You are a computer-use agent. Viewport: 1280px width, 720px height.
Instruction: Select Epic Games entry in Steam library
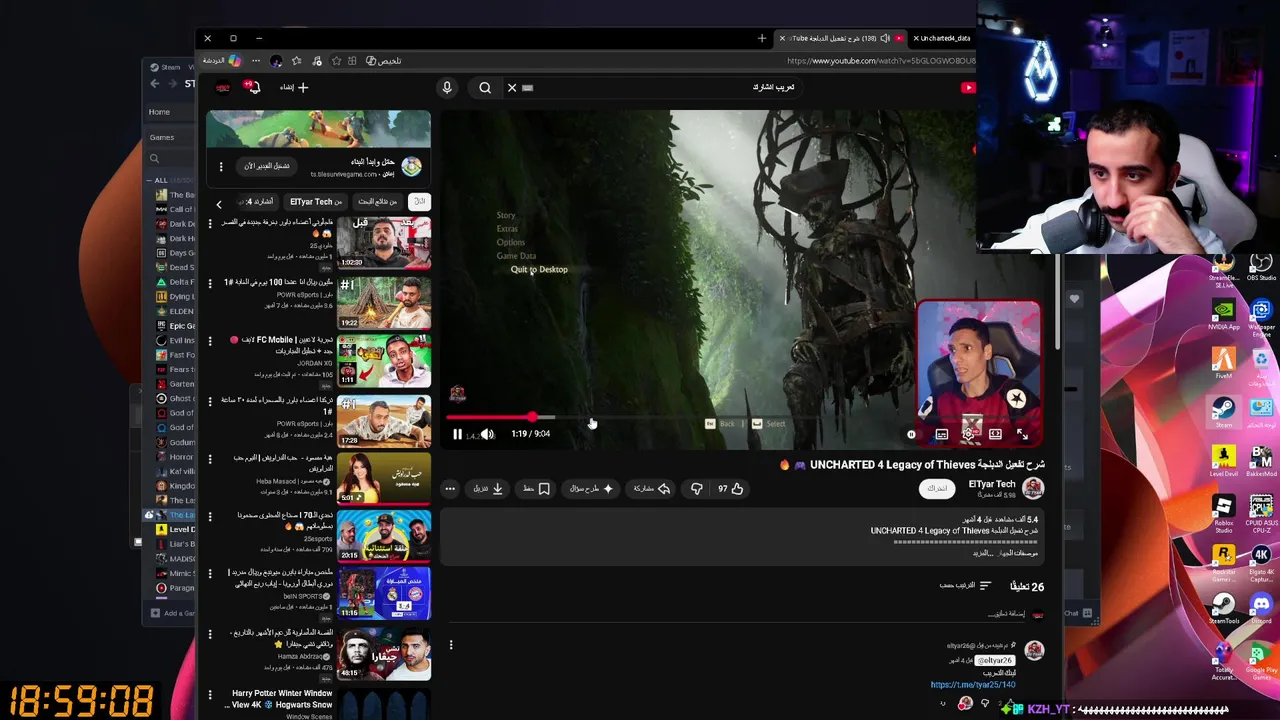175,326
